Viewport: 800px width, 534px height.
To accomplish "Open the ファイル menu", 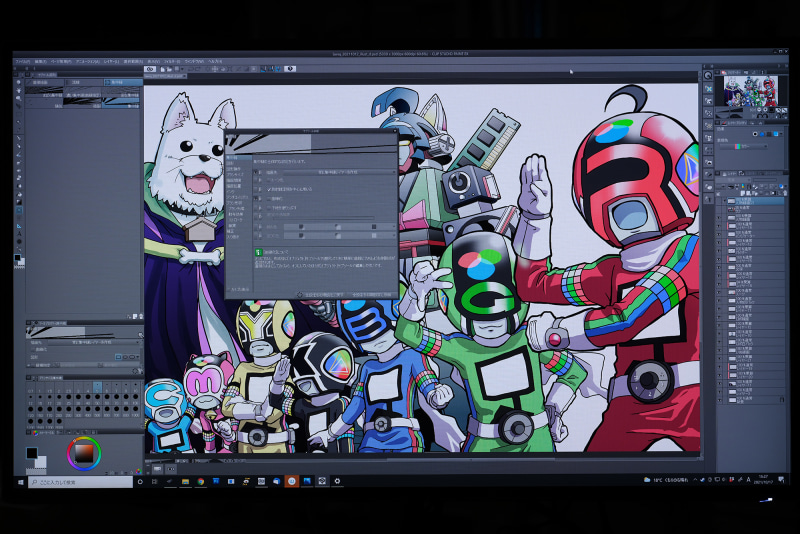I will coord(23,61).
